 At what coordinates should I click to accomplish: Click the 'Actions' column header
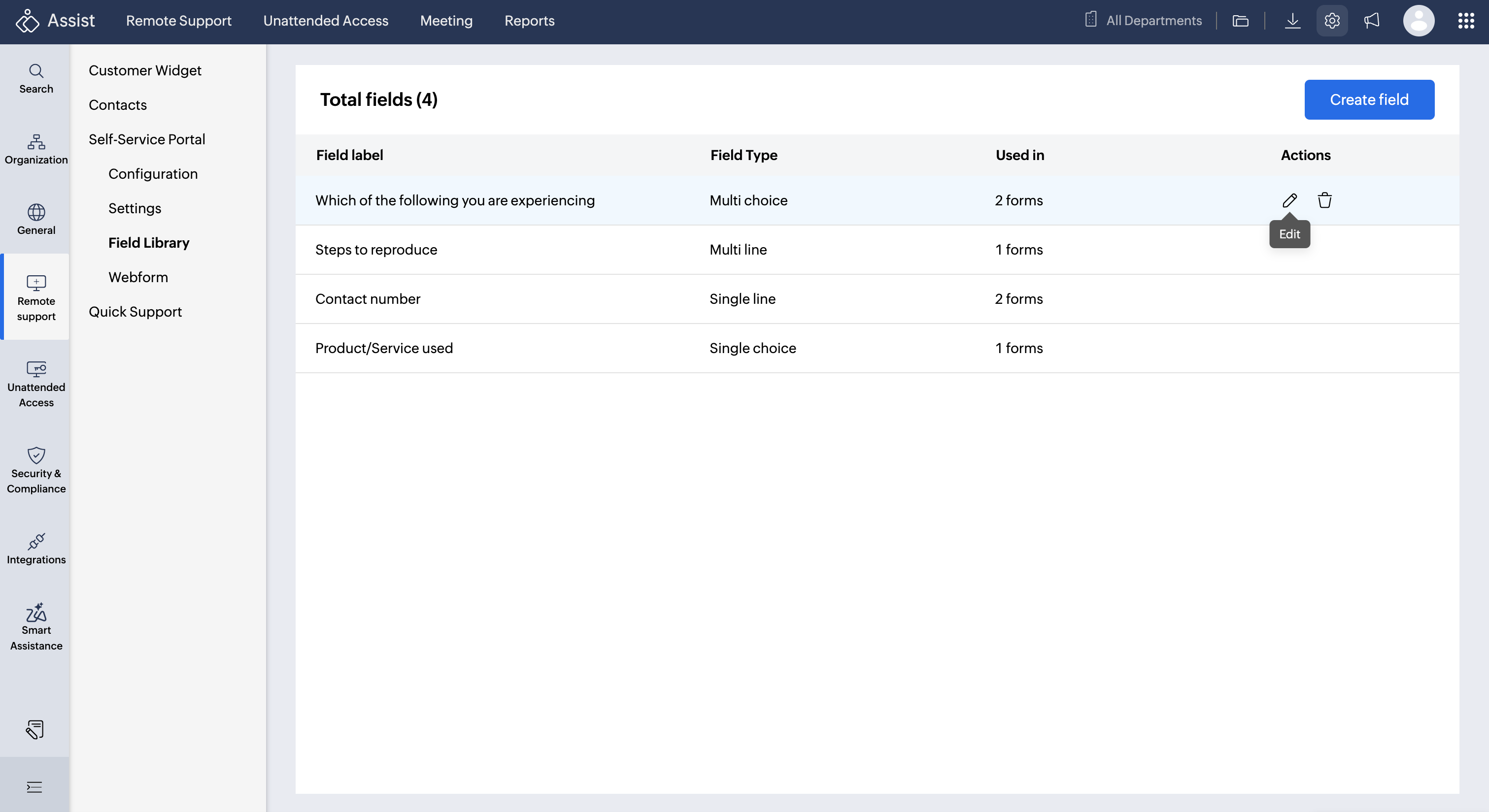click(x=1306, y=155)
